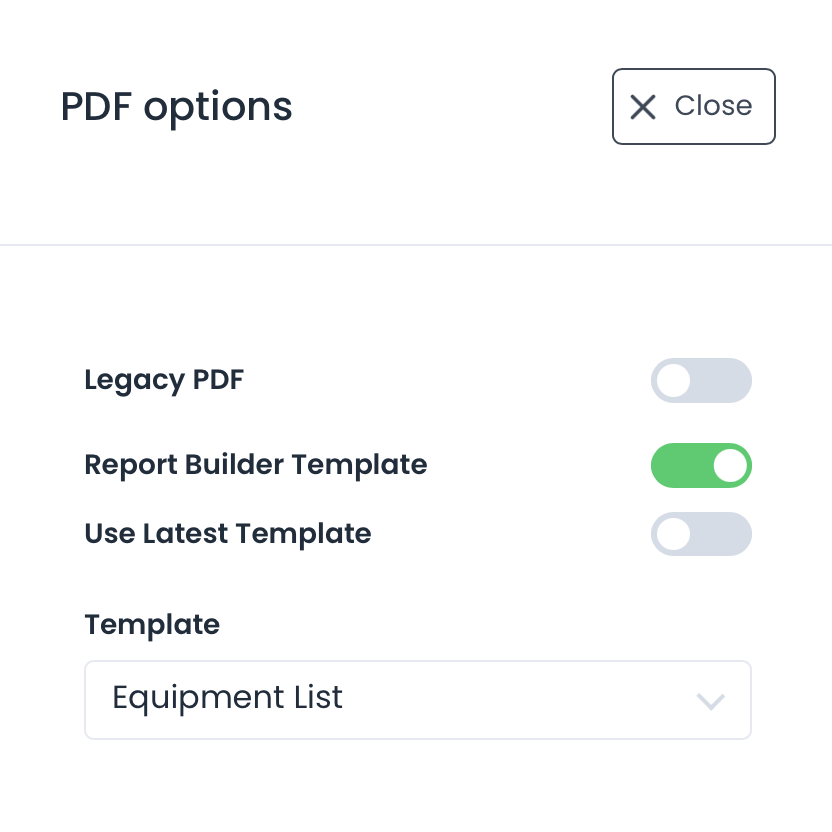Turn on the Use Latest Template switch
Screen dimensions: 832x832
701,535
